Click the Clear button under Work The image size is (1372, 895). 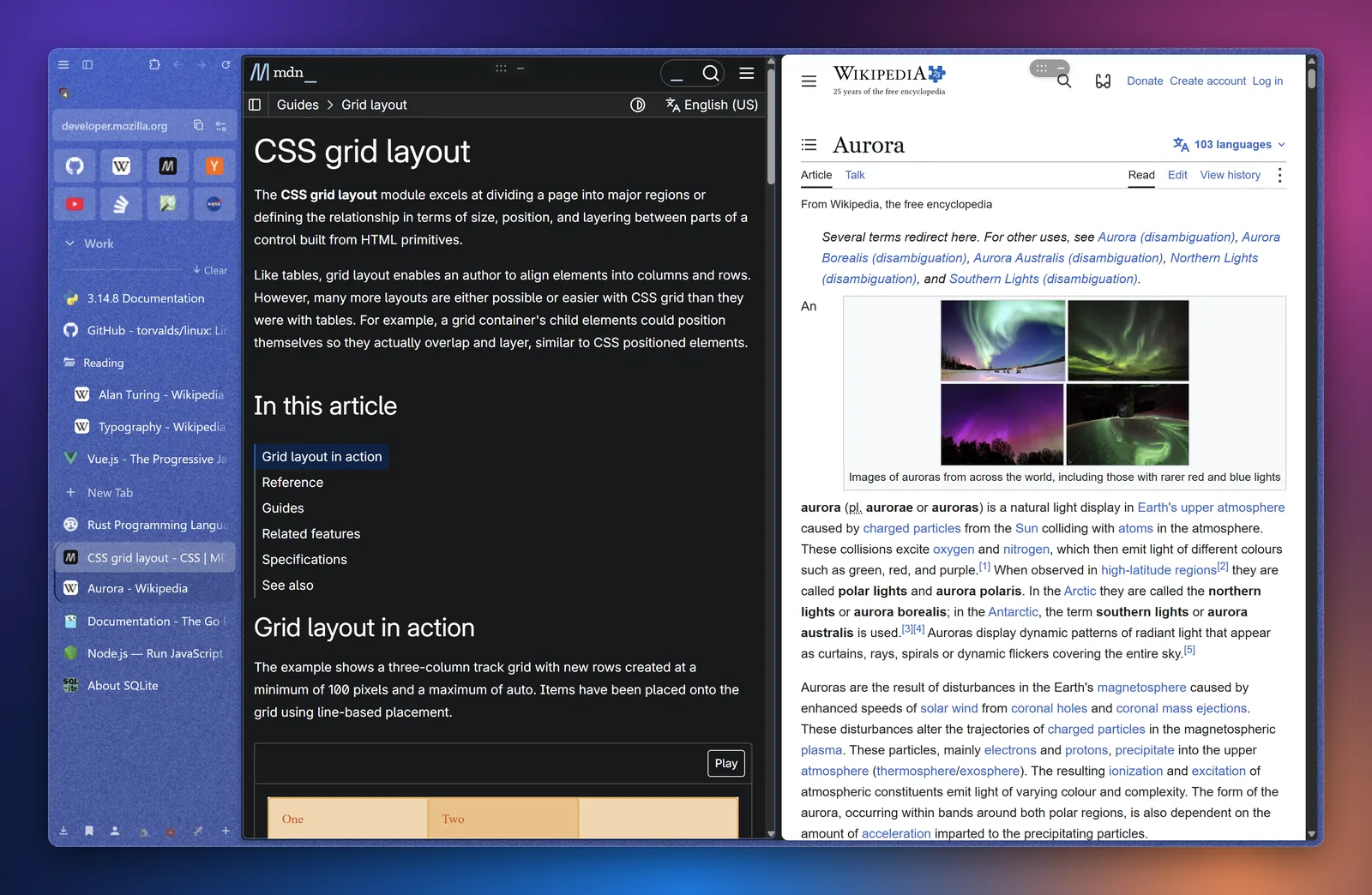click(211, 270)
